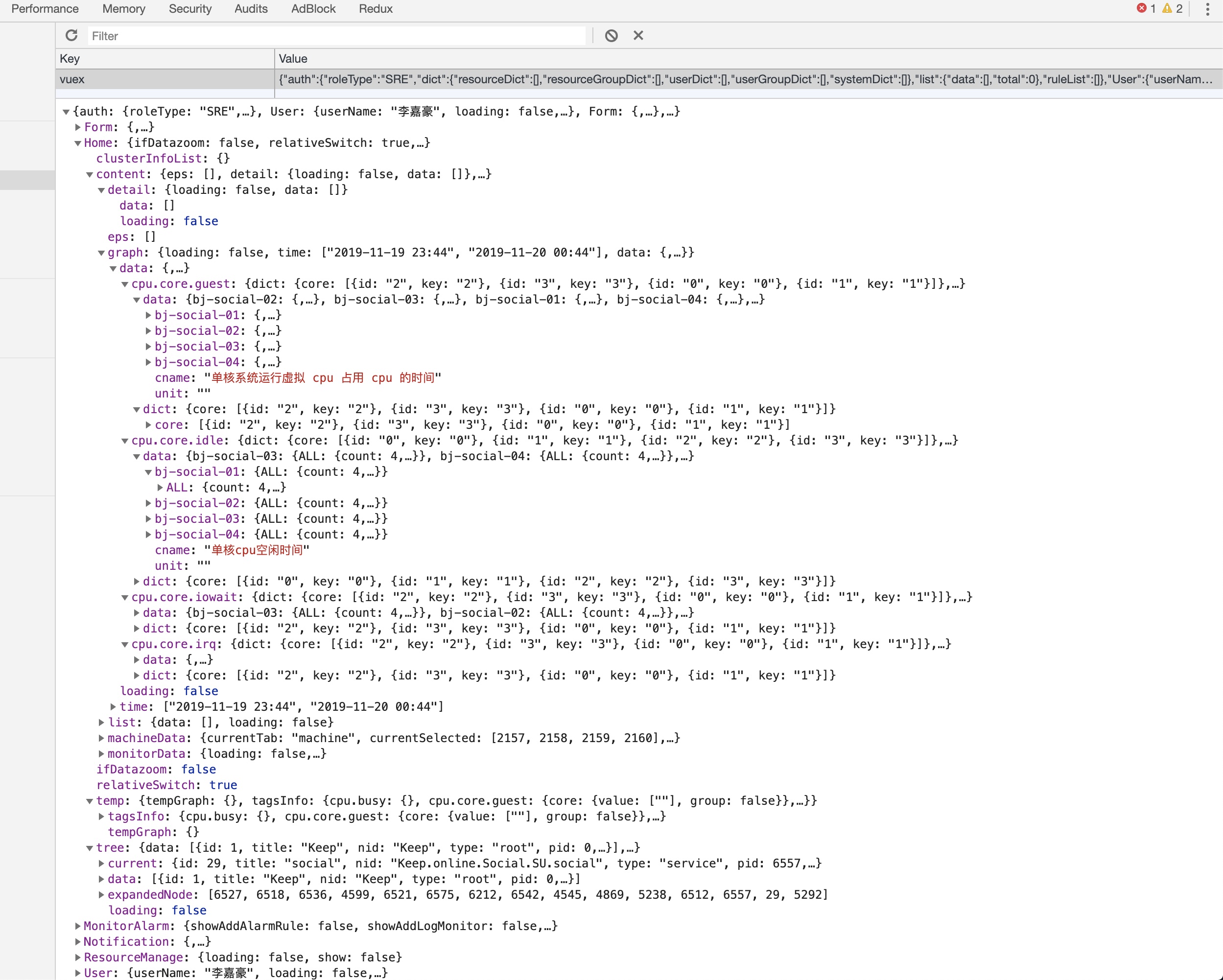
Task: Collapse the cpu.core.idle node
Action: point(125,441)
